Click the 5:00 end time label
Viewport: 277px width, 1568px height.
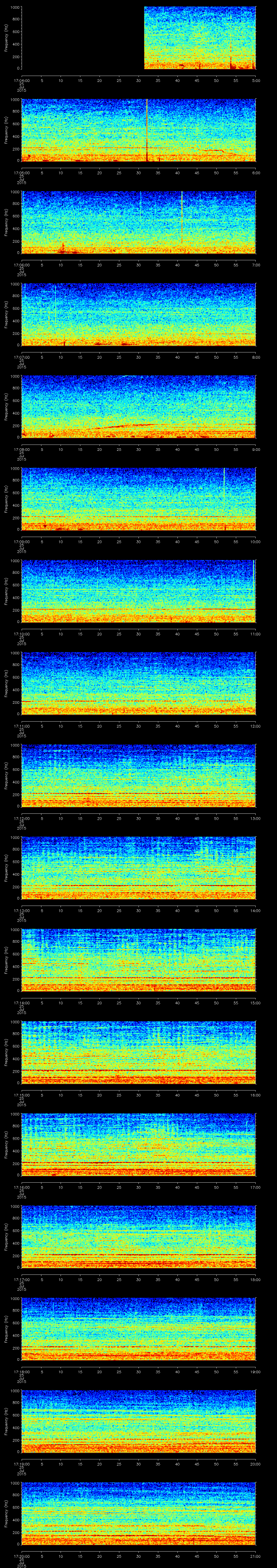point(256,80)
